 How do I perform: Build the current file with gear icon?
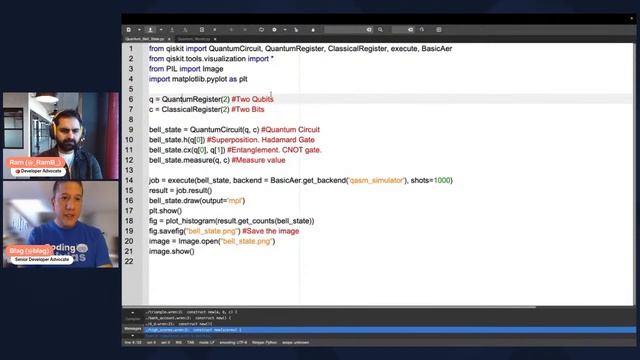(274, 30)
